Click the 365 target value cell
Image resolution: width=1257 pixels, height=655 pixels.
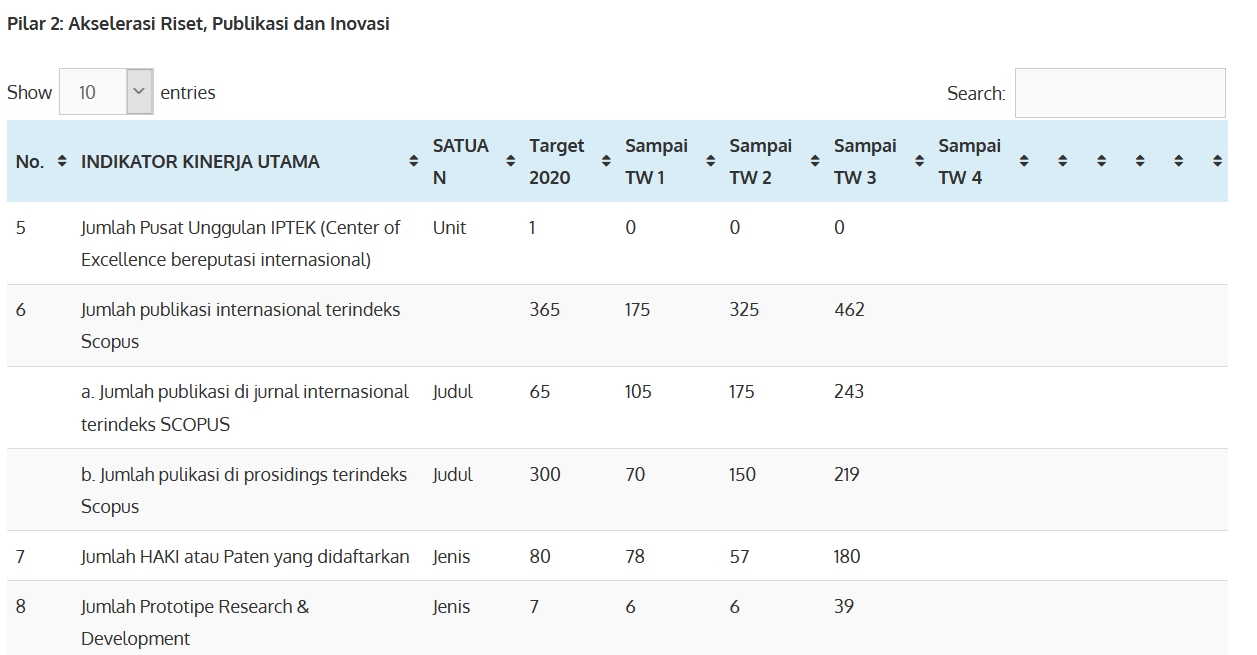coord(545,310)
